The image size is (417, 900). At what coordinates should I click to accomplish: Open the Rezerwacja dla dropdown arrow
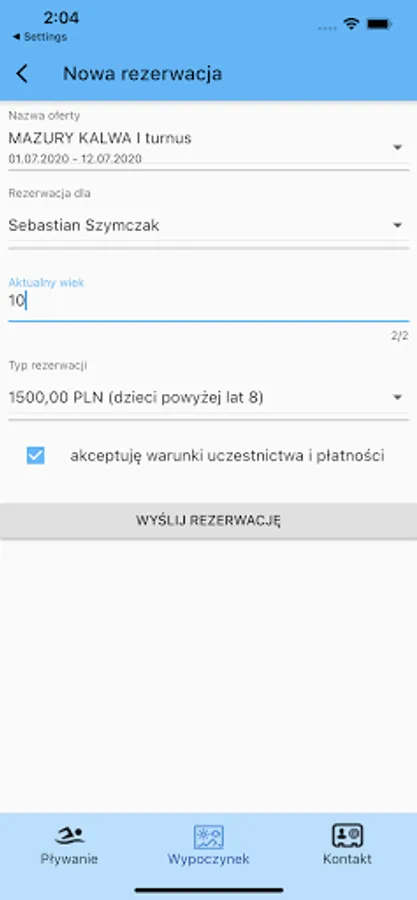point(397,226)
